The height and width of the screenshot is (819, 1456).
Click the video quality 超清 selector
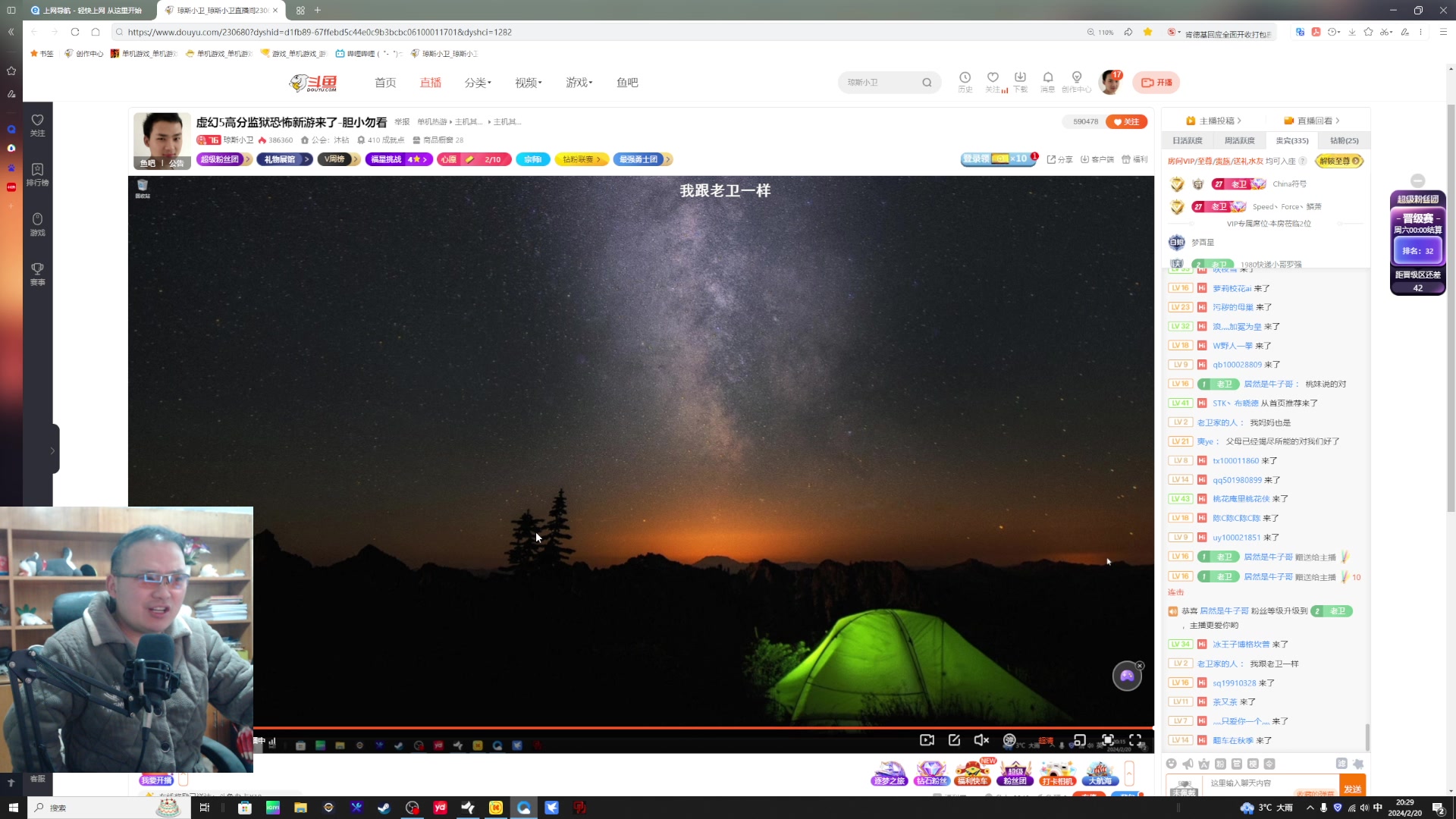(1046, 741)
